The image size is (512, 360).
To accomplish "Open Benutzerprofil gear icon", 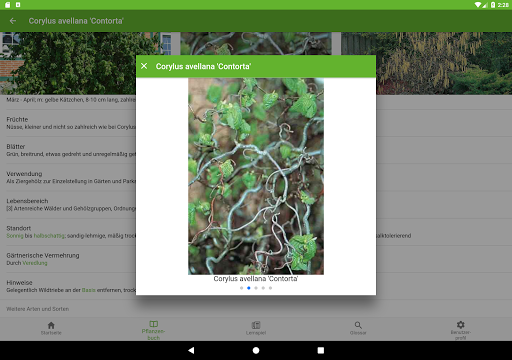I will coord(460,324).
